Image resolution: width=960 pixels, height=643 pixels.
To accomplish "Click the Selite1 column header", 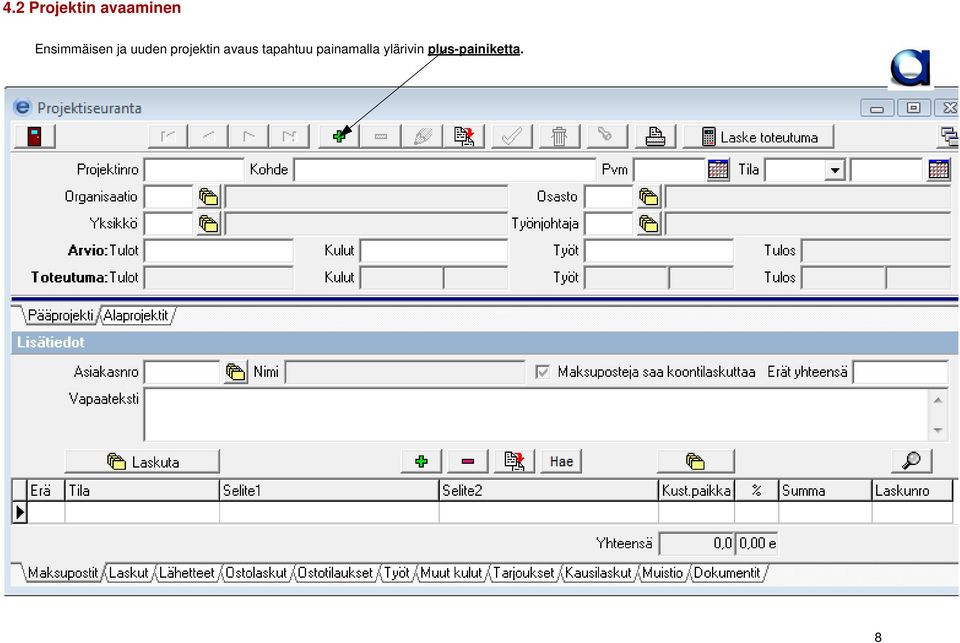I will 329,491.
